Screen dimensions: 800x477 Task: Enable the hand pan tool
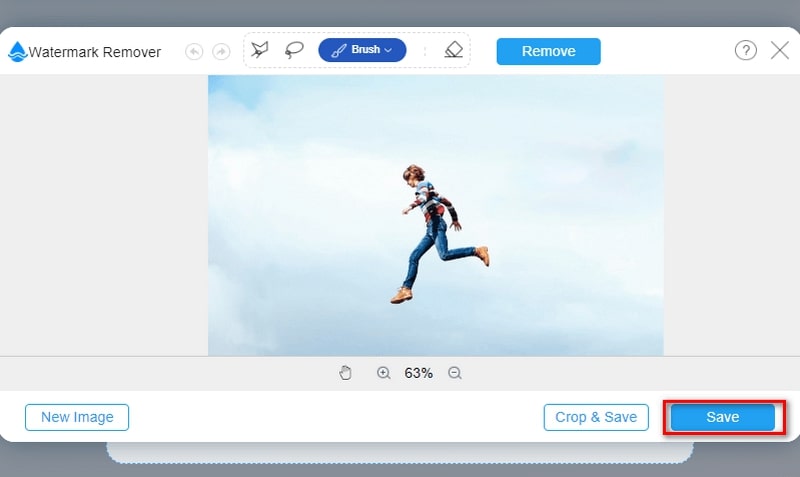346,373
